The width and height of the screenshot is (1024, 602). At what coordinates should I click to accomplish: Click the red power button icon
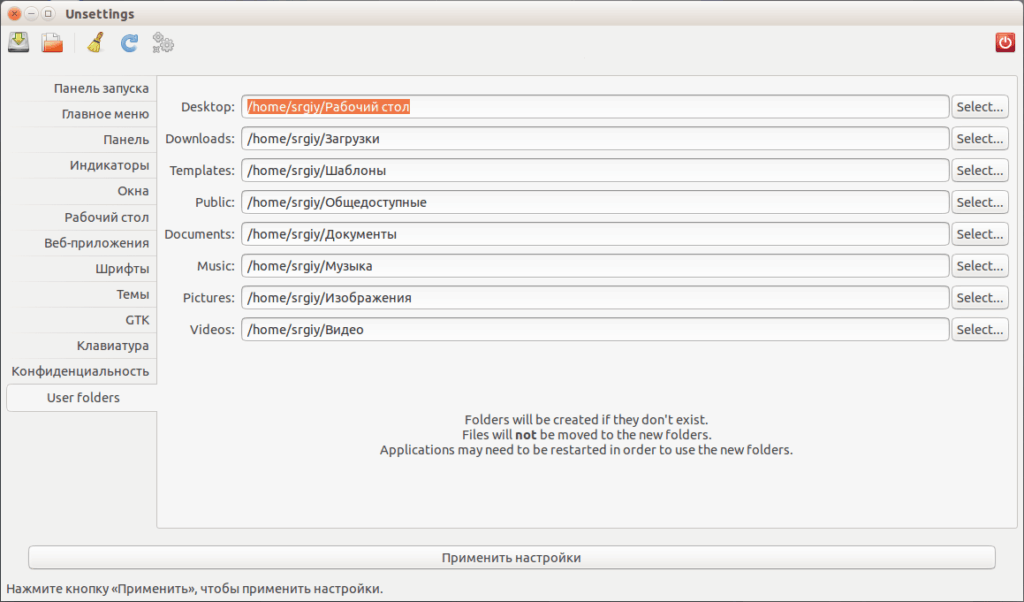coord(1005,43)
